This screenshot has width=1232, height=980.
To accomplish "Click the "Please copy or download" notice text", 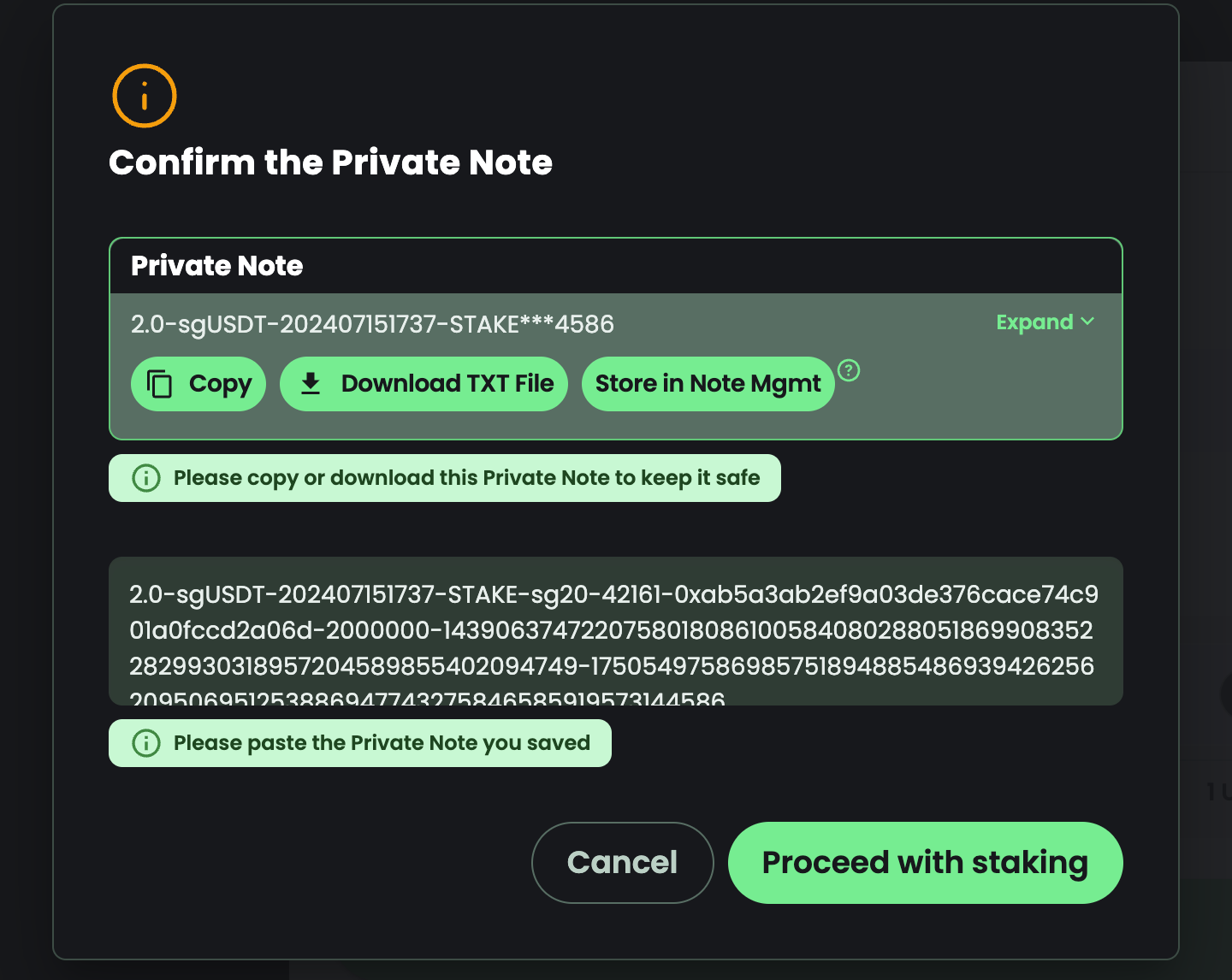I will tap(466, 478).
